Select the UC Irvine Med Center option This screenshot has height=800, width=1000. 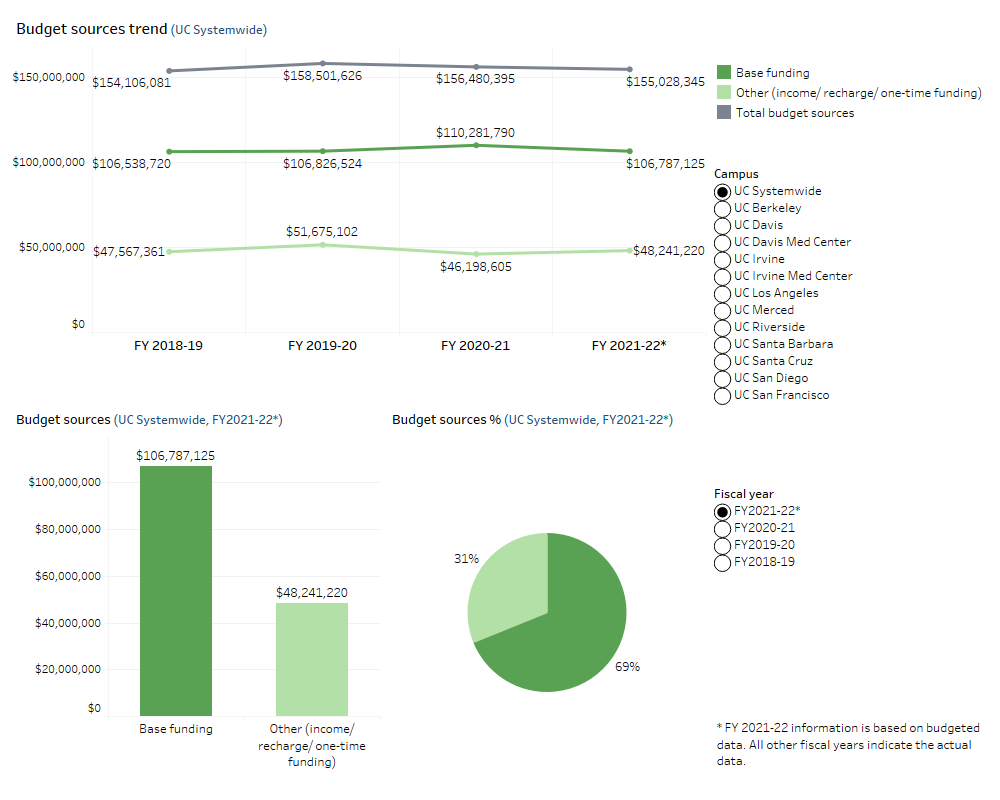click(722, 276)
